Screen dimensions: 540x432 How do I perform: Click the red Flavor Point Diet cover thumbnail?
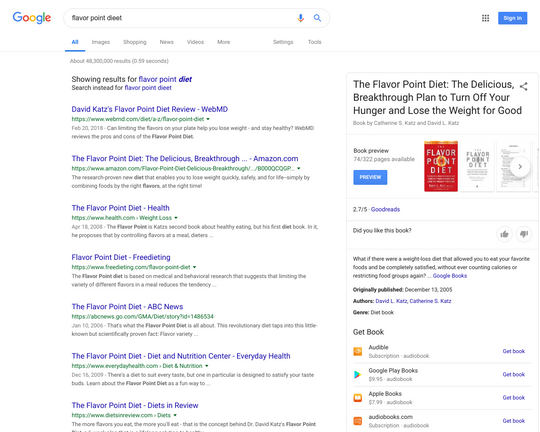pos(441,166)
